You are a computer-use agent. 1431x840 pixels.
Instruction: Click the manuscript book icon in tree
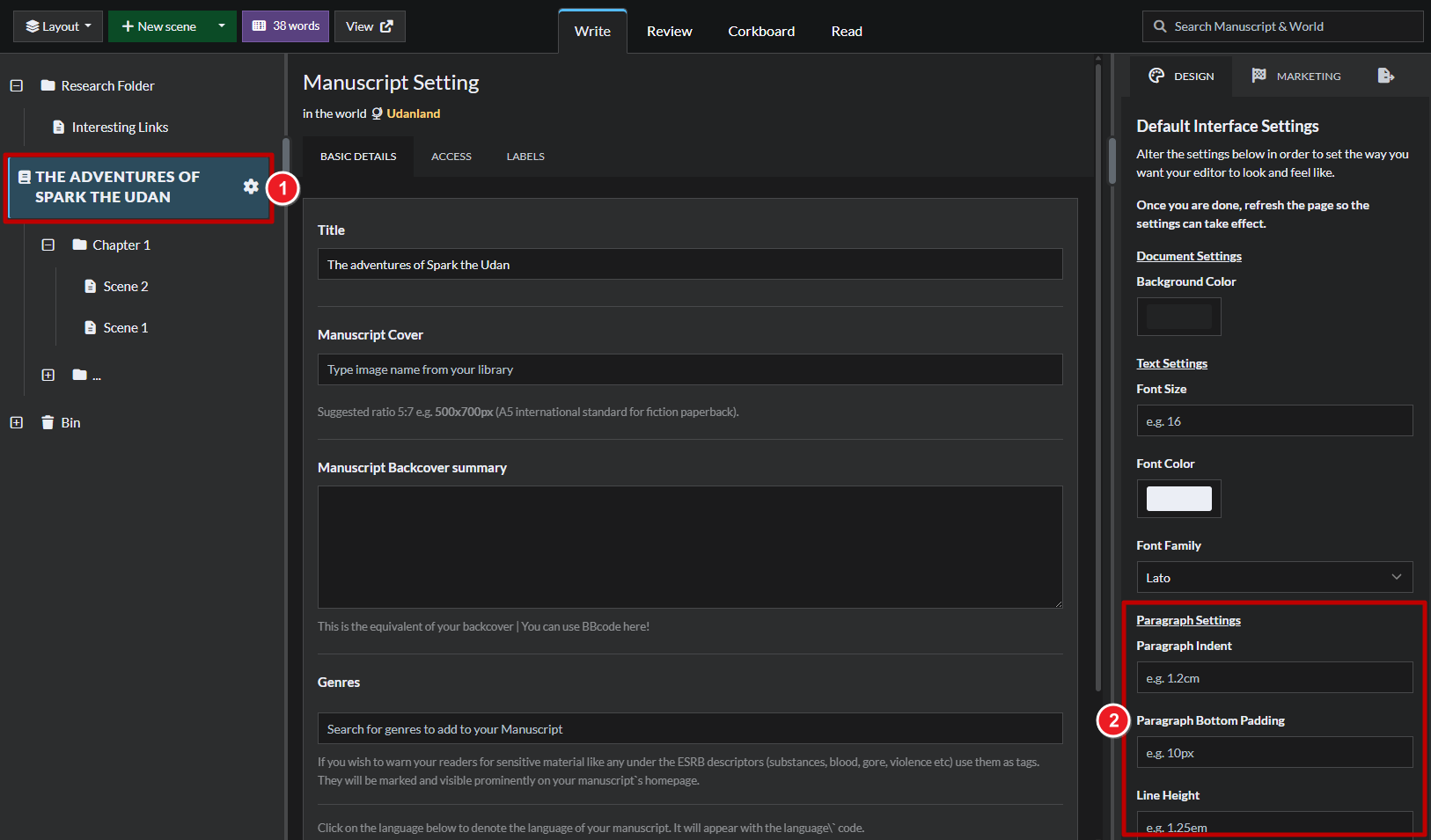click(25, 177)
